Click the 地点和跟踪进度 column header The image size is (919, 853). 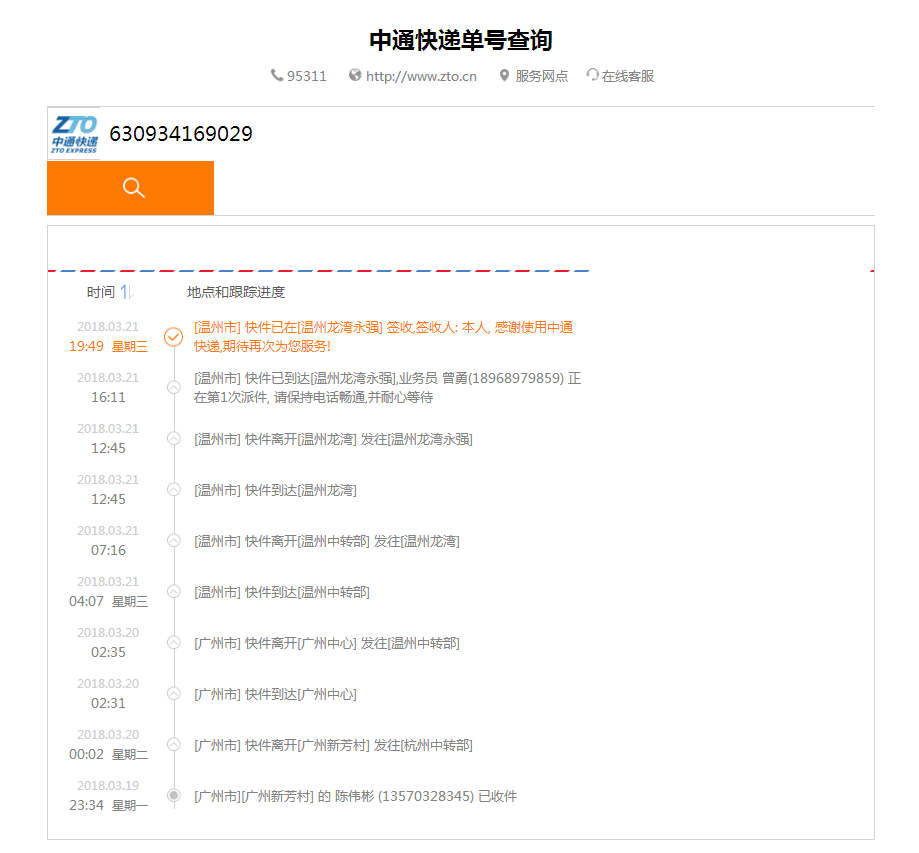tap(236, 292)
